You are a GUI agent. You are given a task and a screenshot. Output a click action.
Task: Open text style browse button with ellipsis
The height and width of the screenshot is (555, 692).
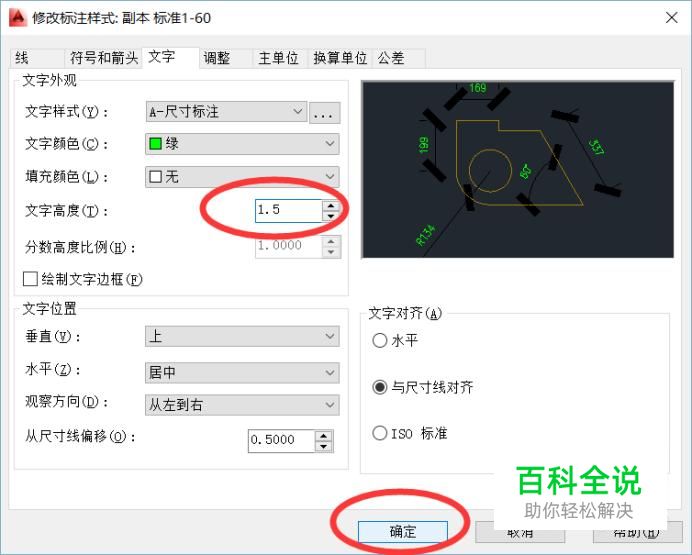point(324,112)
